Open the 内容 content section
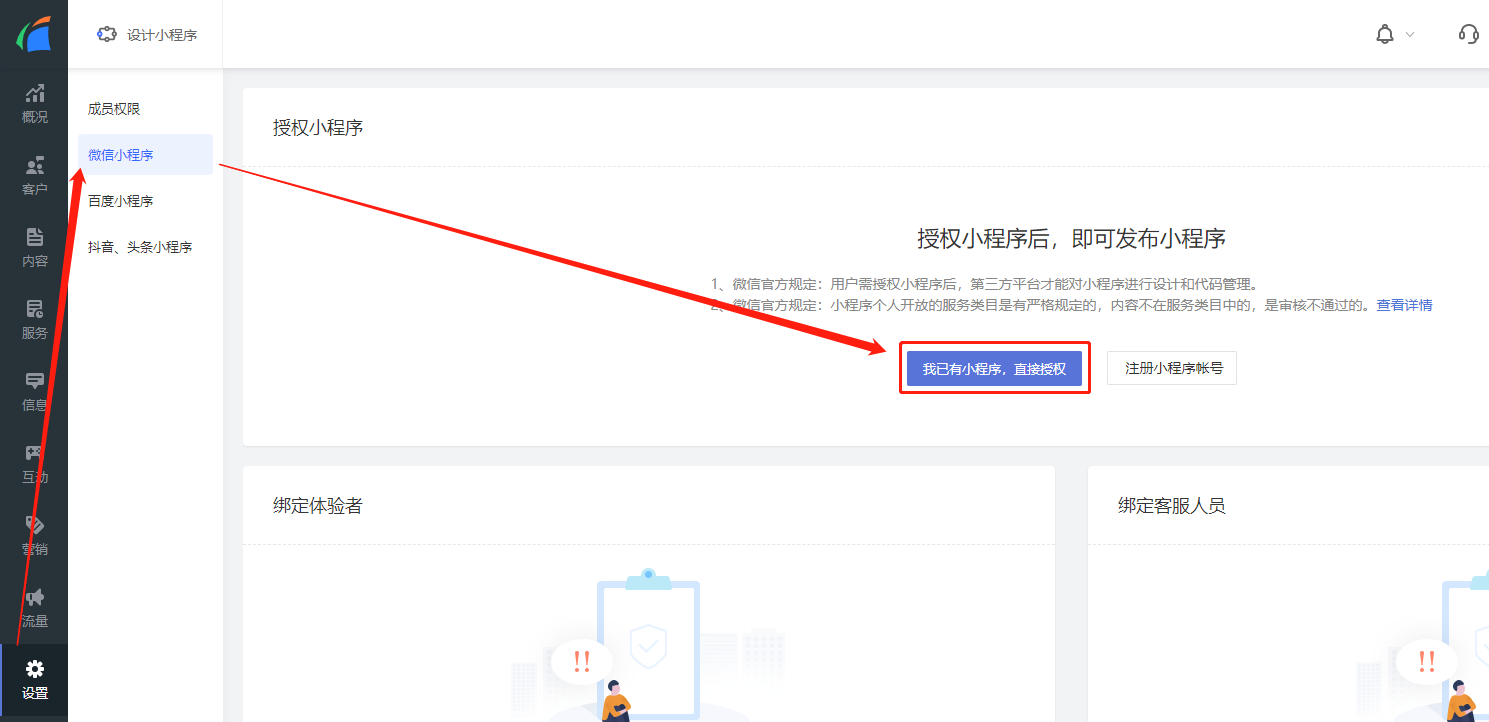 coord(34,248)
